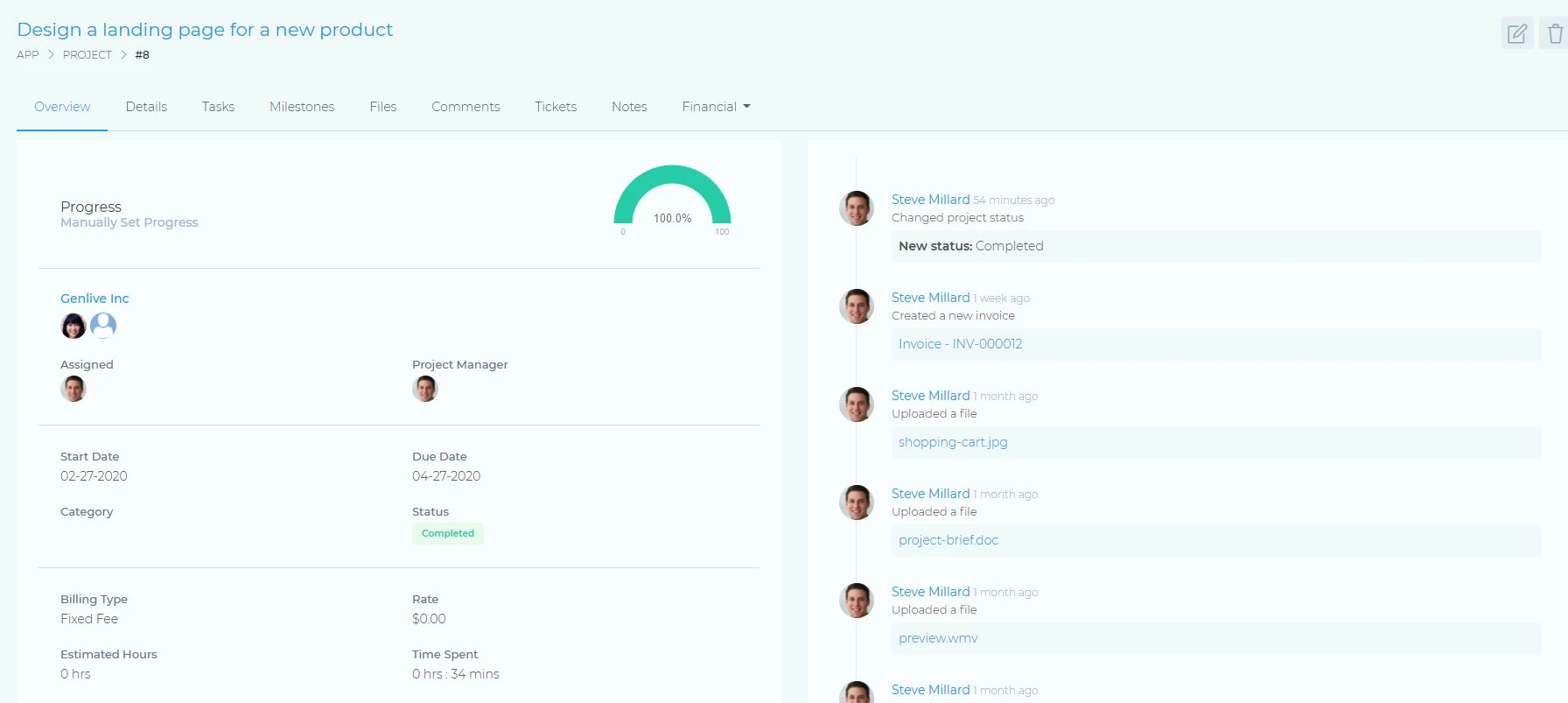Open Invoice - INV-000012 link

pos(960,344)
